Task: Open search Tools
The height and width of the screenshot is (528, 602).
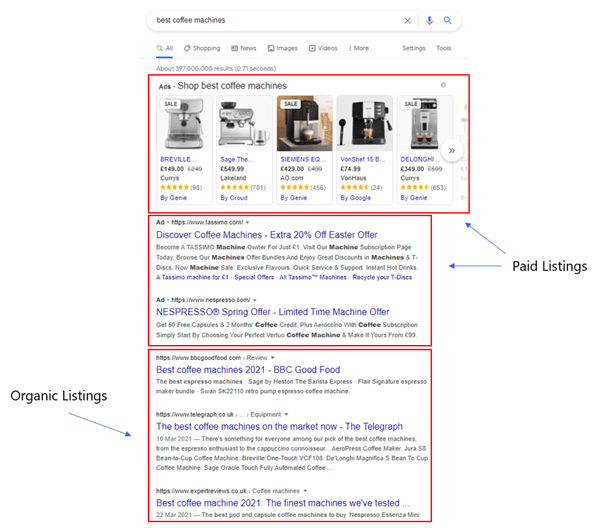Action: click(x=443, y=48)
